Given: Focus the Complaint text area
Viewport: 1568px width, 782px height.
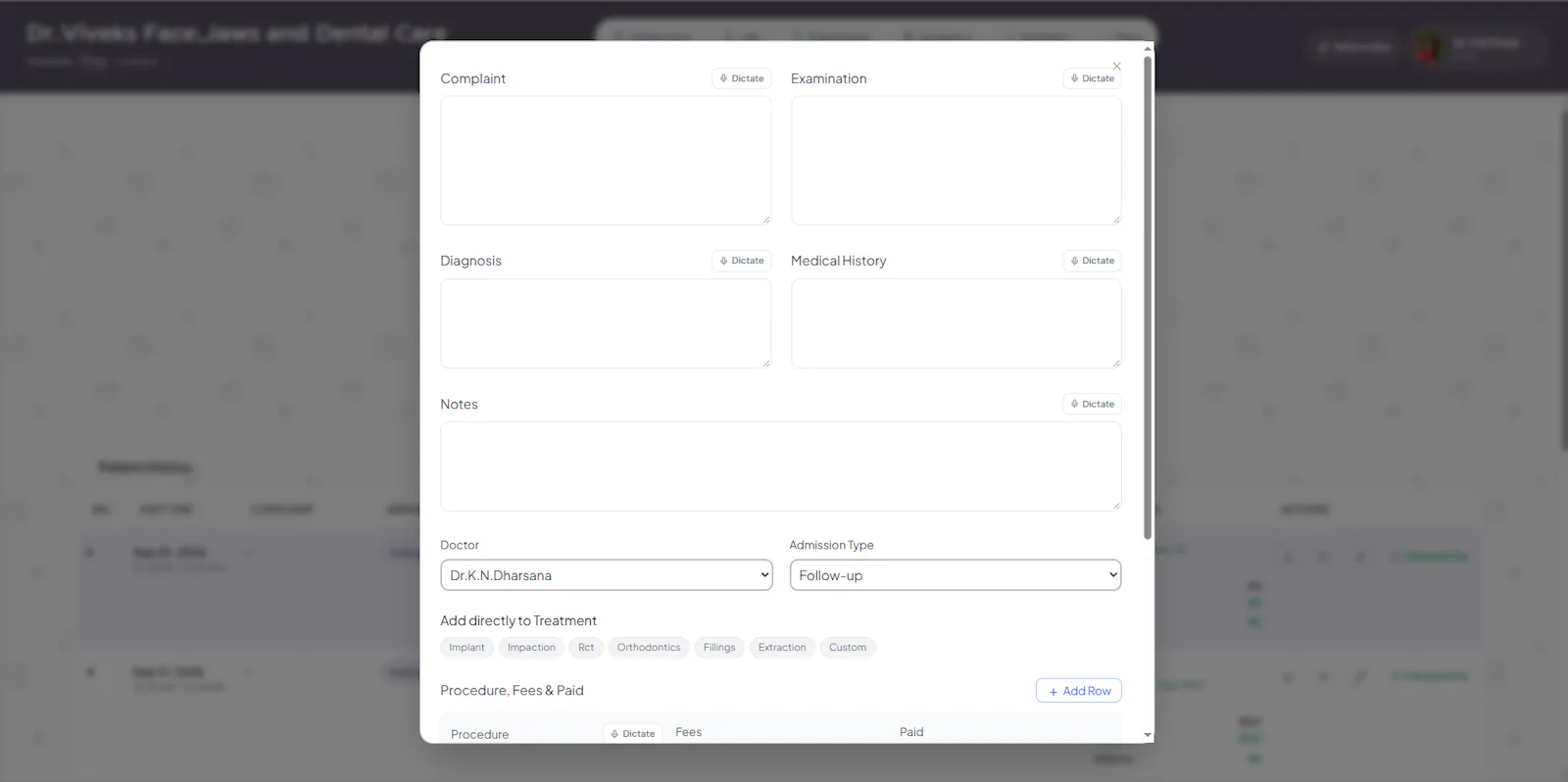Looking at the screenshot, I should click(x=606, y=161).
